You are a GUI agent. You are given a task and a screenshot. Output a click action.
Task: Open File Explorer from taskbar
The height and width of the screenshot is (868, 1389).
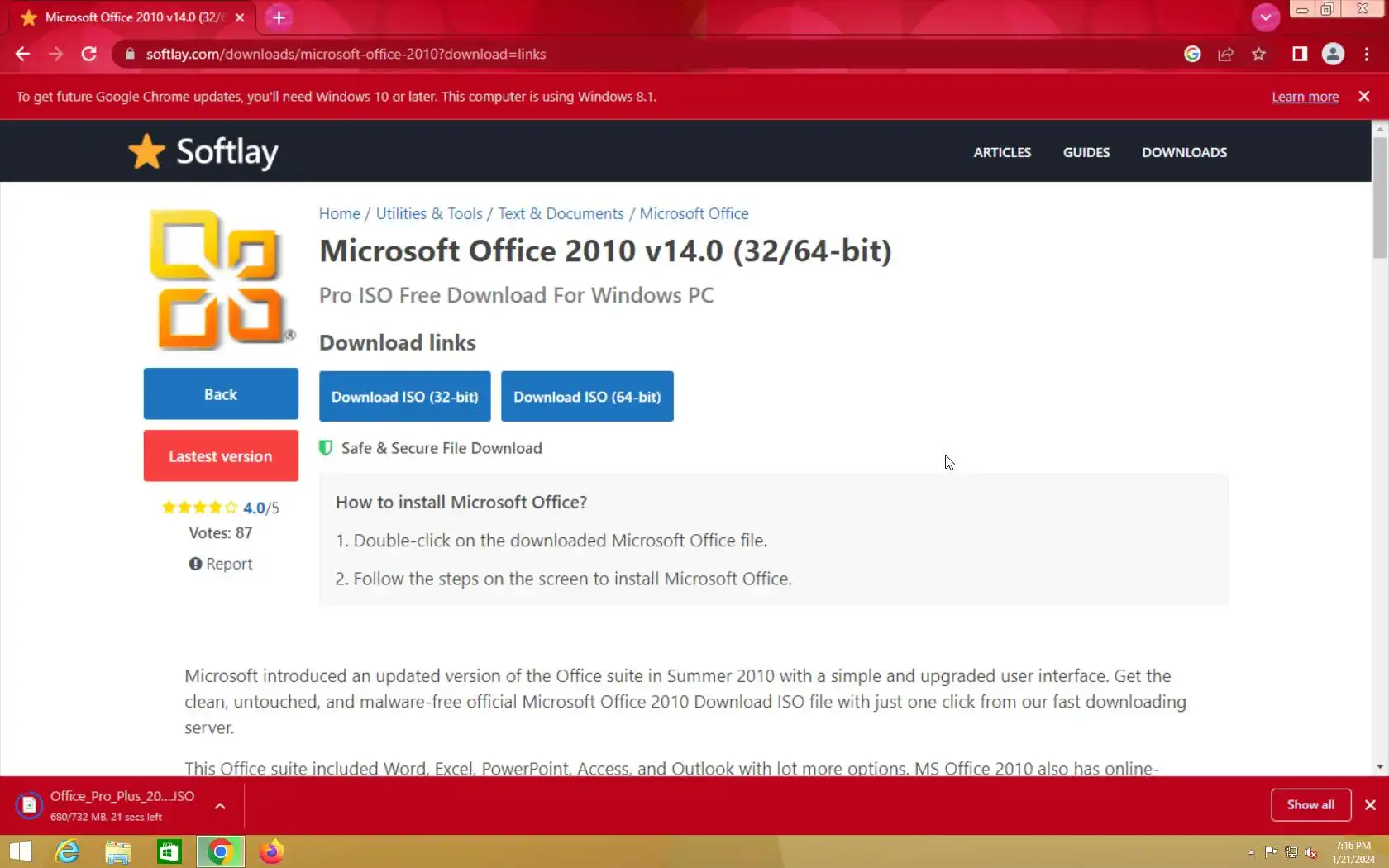[117, 851]
